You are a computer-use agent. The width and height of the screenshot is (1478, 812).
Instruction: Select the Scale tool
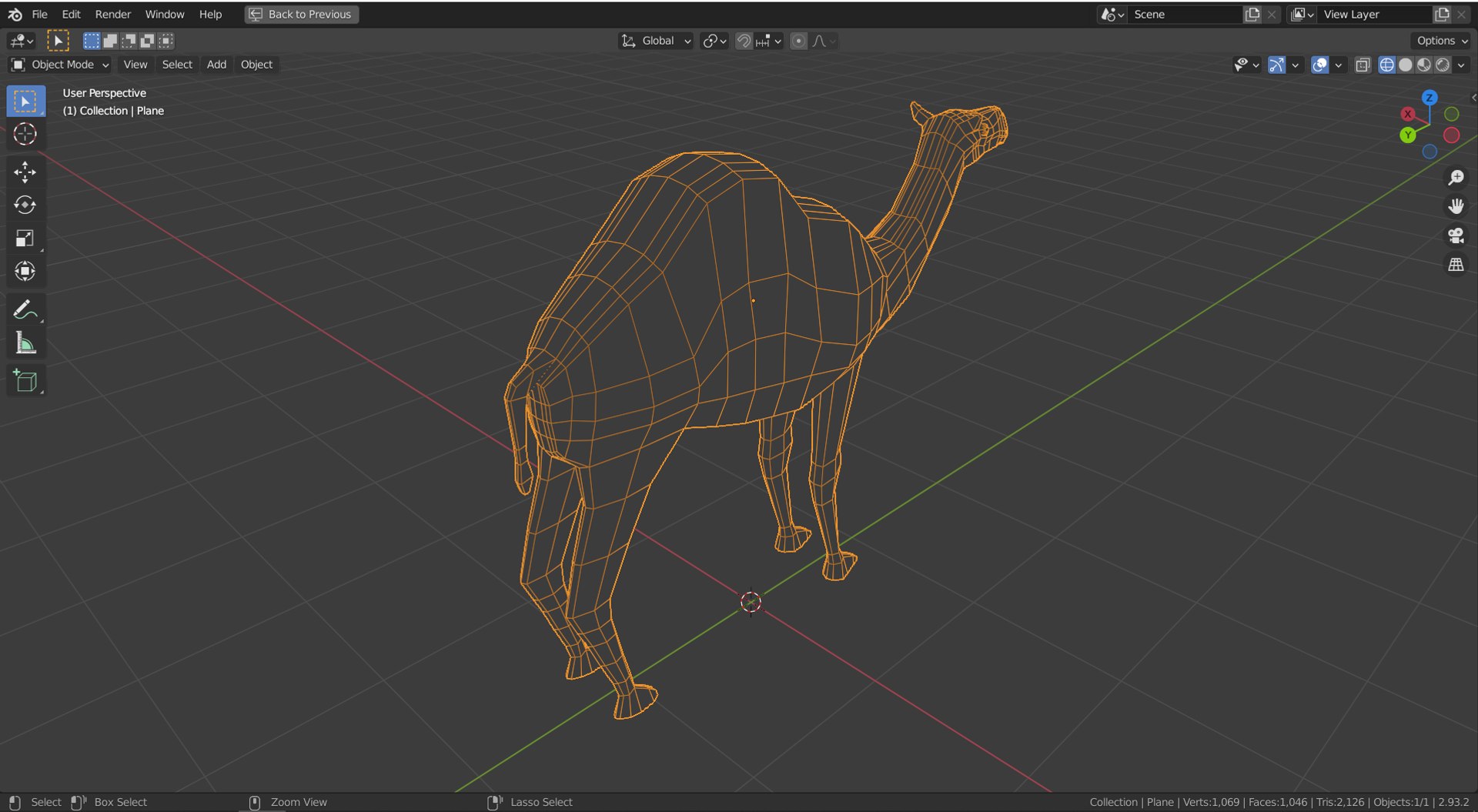click(x=25, y=239)
